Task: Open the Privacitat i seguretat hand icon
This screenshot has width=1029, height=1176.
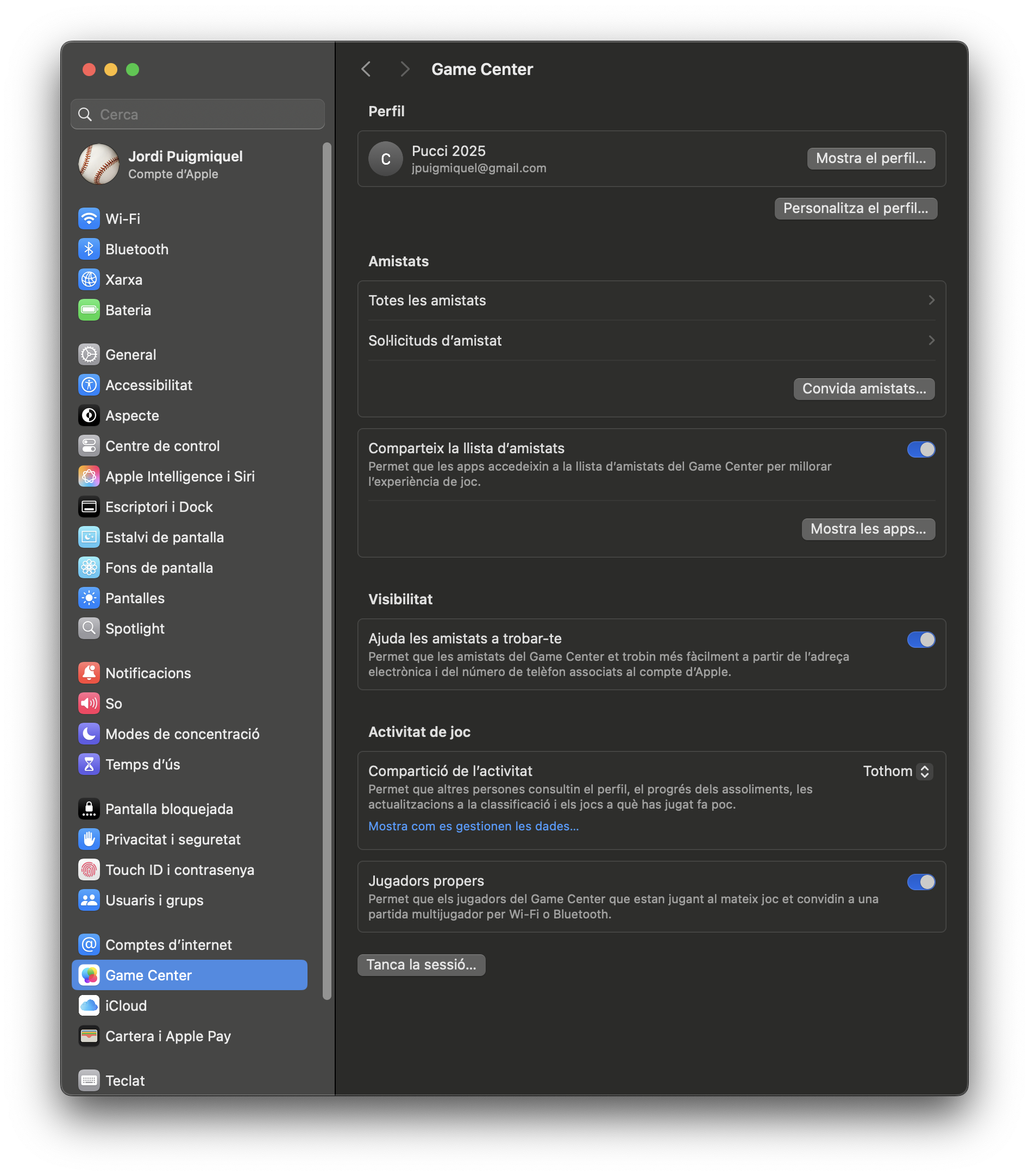Action: tap(89, 840)
